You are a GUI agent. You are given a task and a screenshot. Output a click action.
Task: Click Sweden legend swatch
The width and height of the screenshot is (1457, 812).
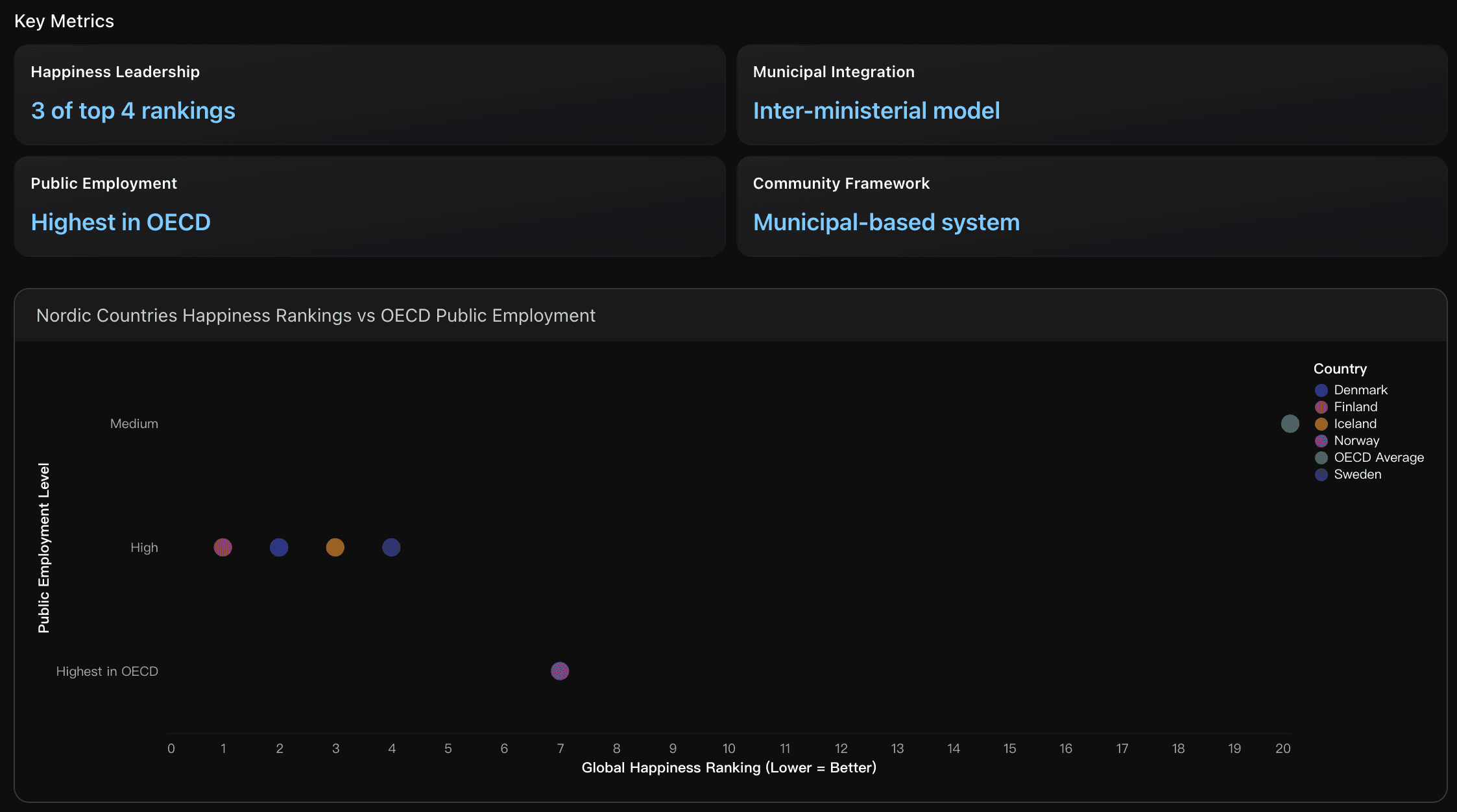coord(1321,475)
